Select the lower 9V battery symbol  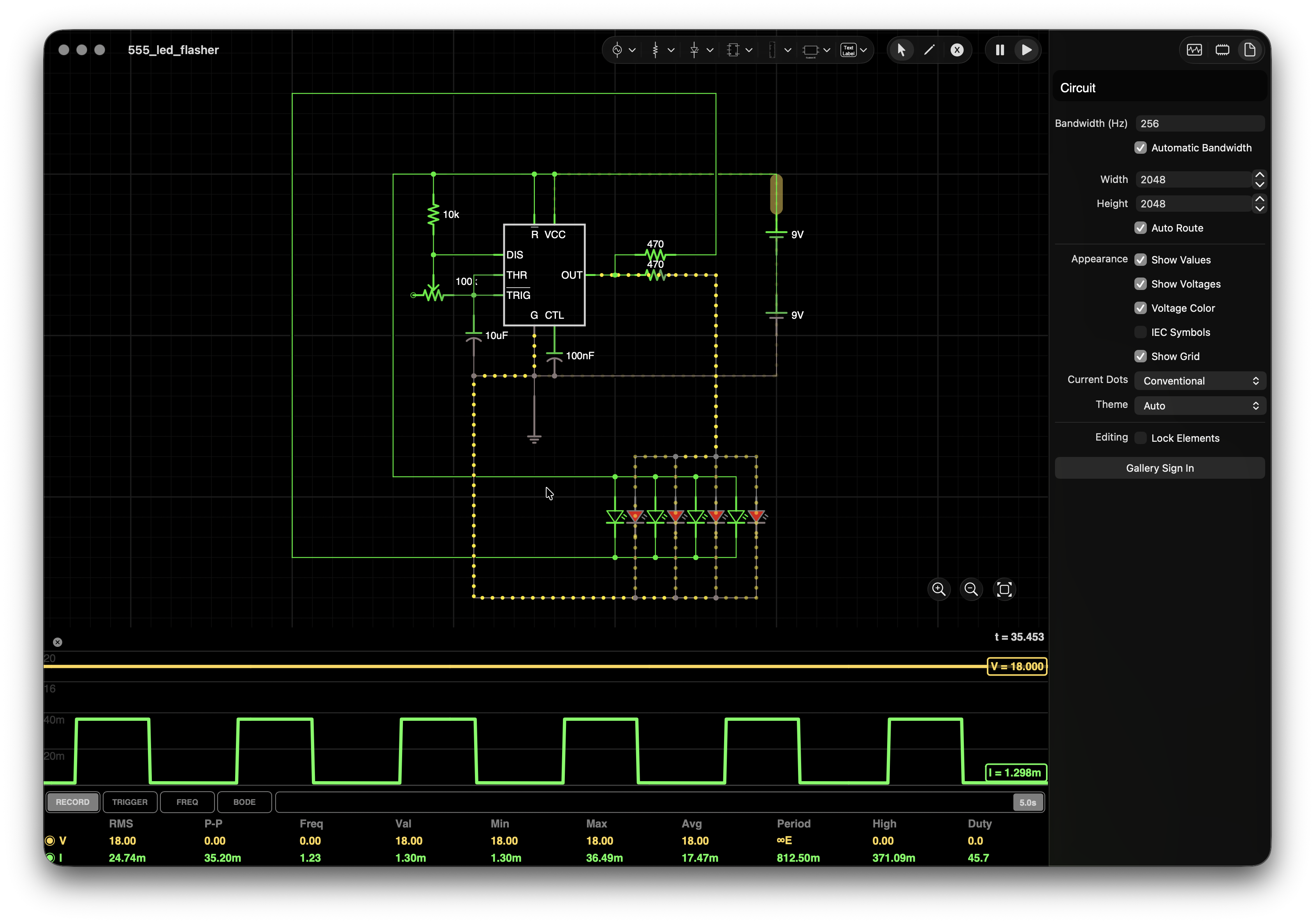coord(777,315)
